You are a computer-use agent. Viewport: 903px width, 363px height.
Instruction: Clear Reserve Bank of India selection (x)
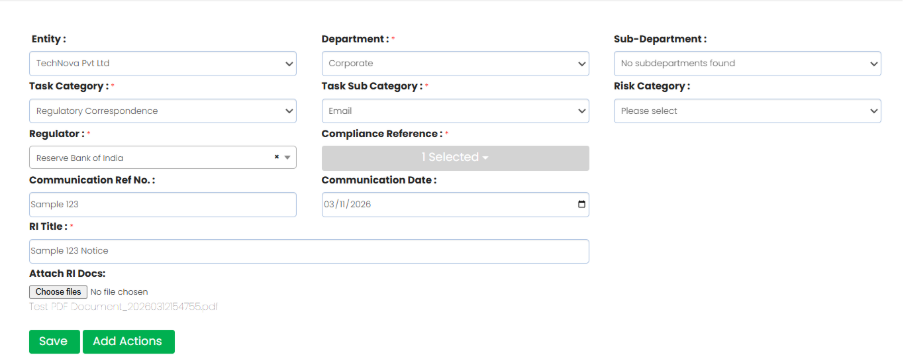276,157
